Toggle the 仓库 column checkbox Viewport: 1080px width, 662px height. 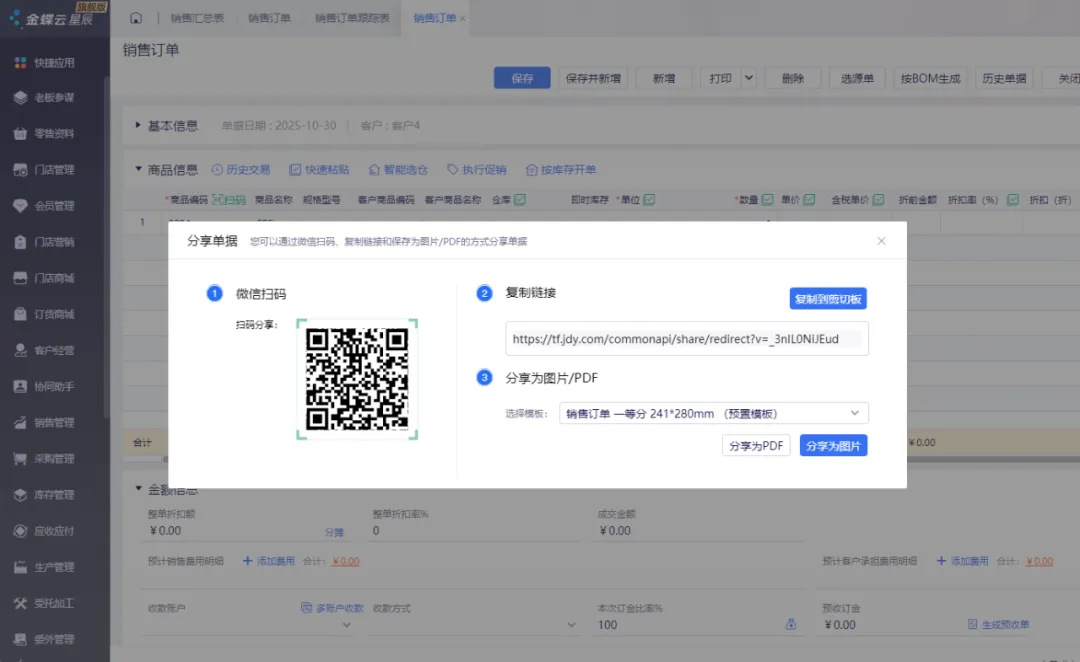pos(520,200)
